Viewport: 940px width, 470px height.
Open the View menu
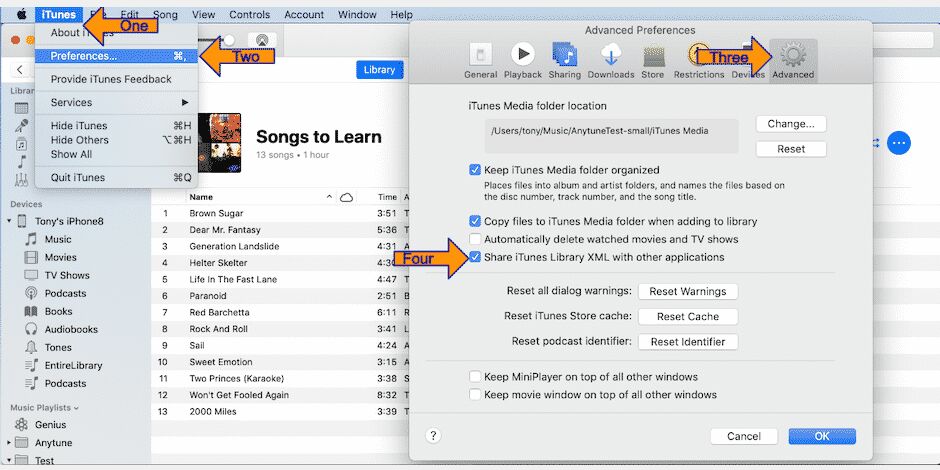tap(204, 14)
